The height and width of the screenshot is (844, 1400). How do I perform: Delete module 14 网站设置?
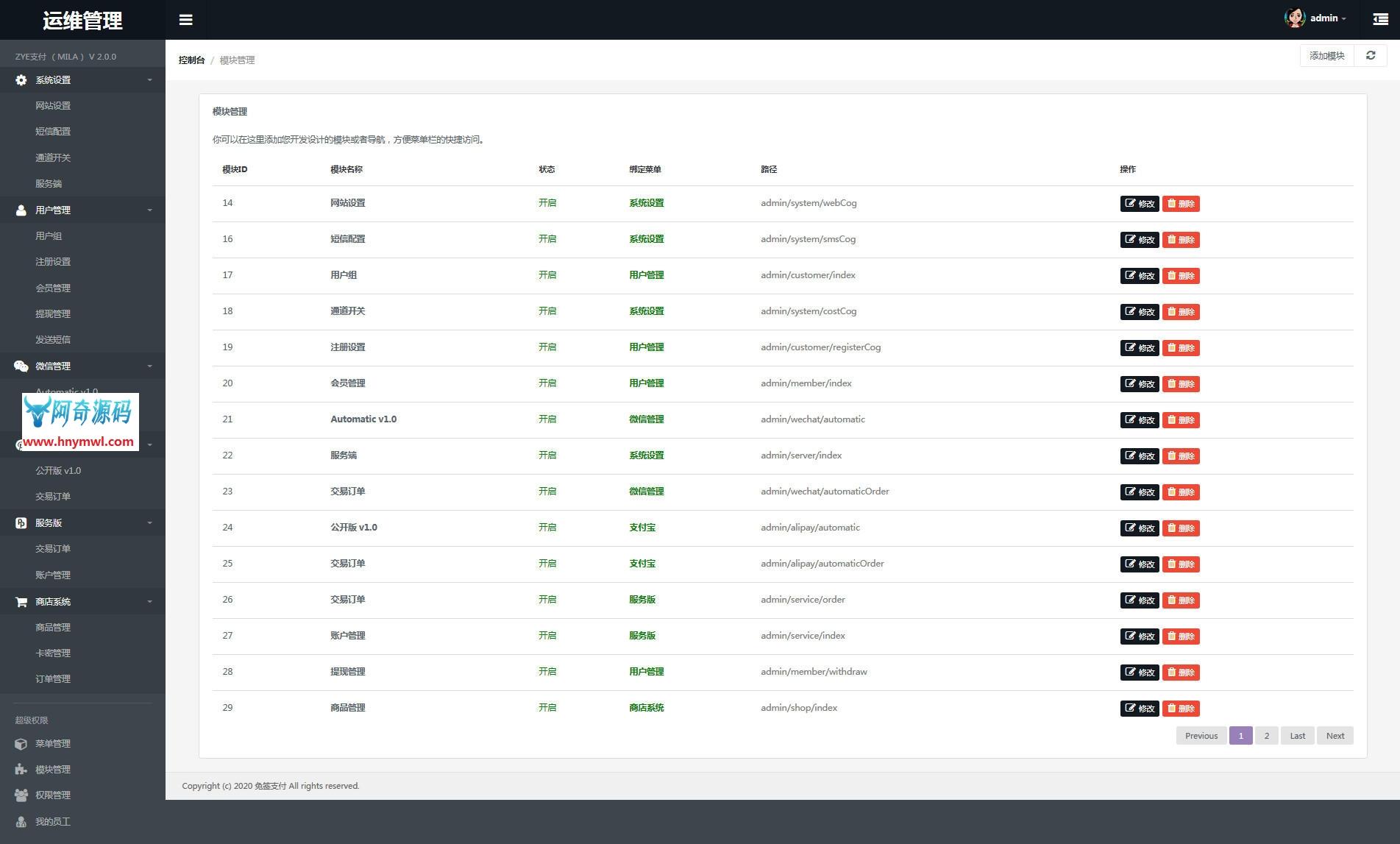coord(1180,204)
